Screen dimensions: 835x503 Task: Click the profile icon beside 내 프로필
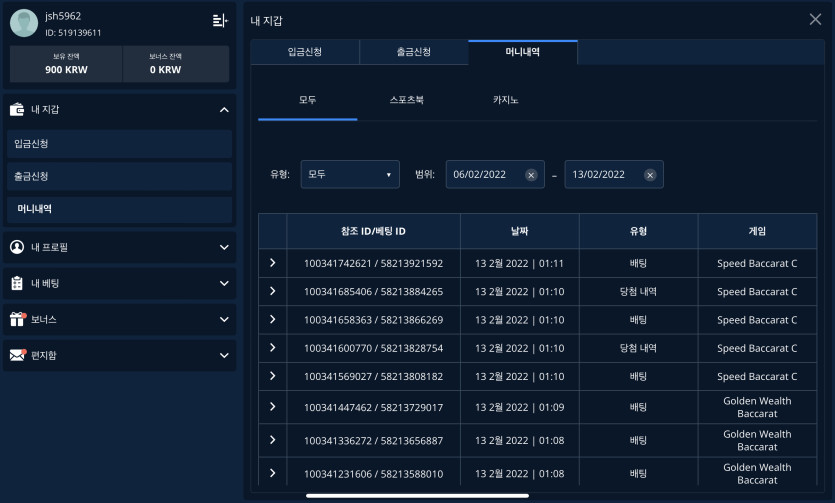click(17, 247)
